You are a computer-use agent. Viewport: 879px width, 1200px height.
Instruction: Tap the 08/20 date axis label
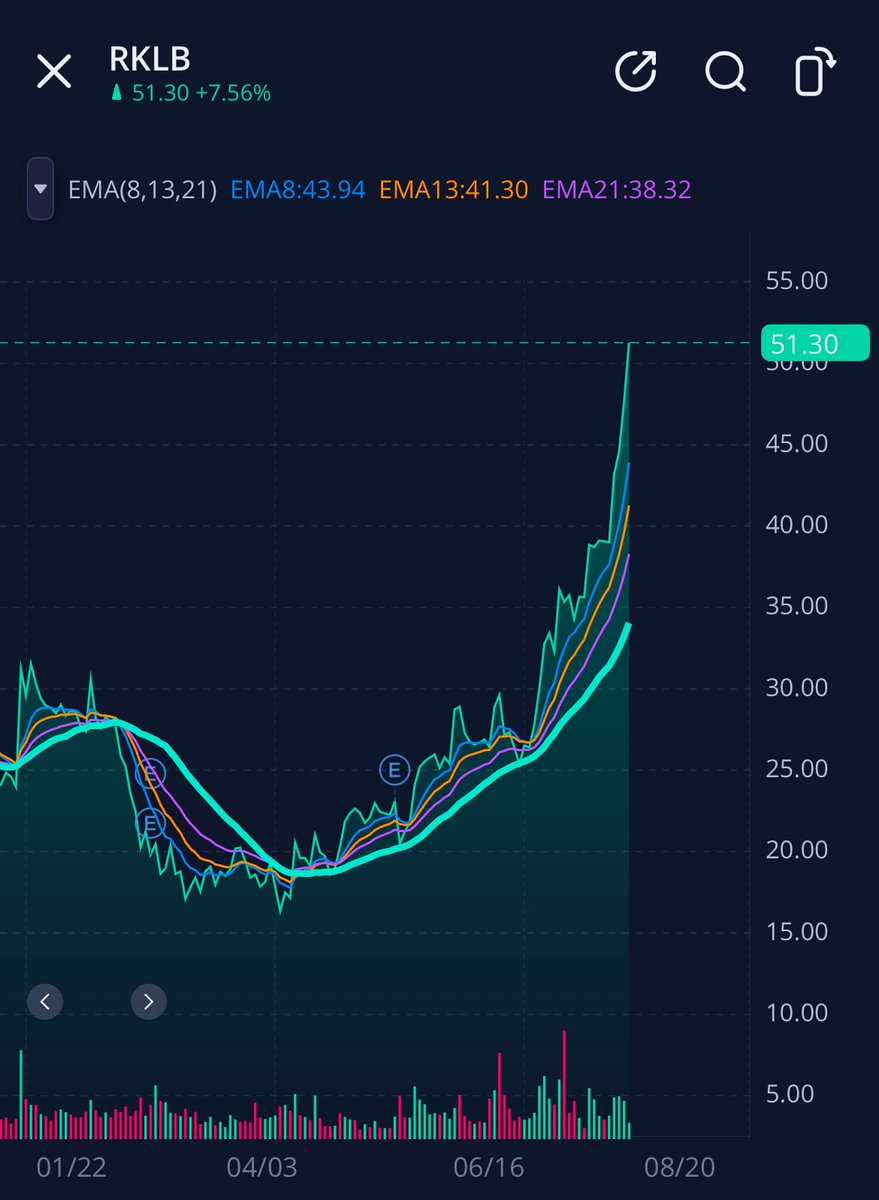click(x=680, y=1167)
